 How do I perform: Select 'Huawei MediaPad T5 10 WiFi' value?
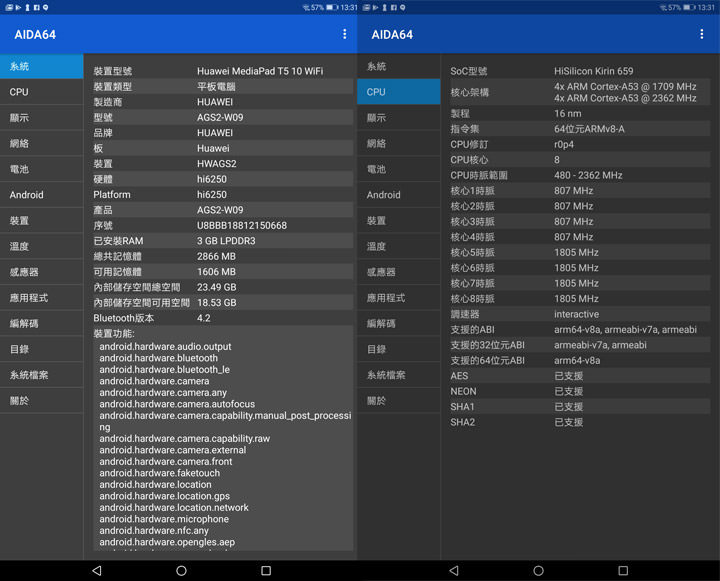click(260, 71)
